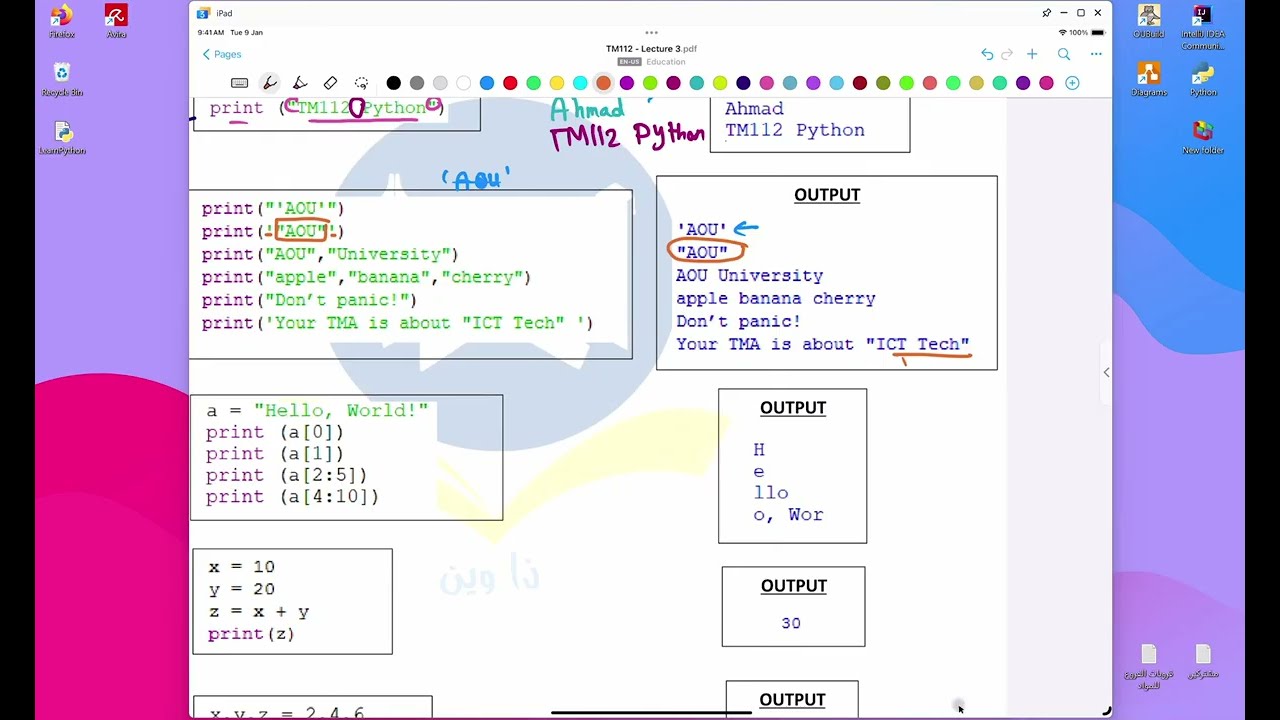
Task: Choose the dark gray pen color
Action: pos(417,83)
